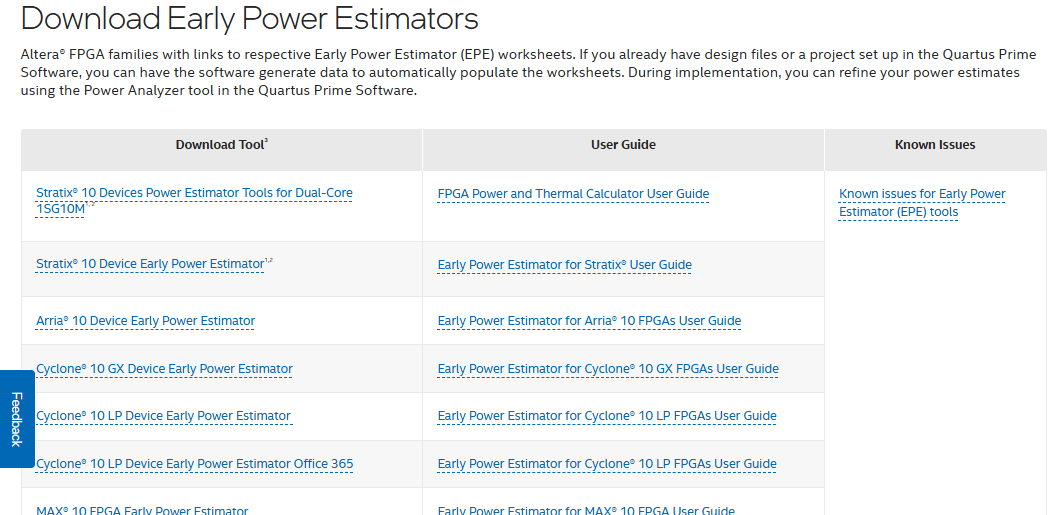Open Cyclone 10 GX FPGAs User Guide link

[608, 368]
